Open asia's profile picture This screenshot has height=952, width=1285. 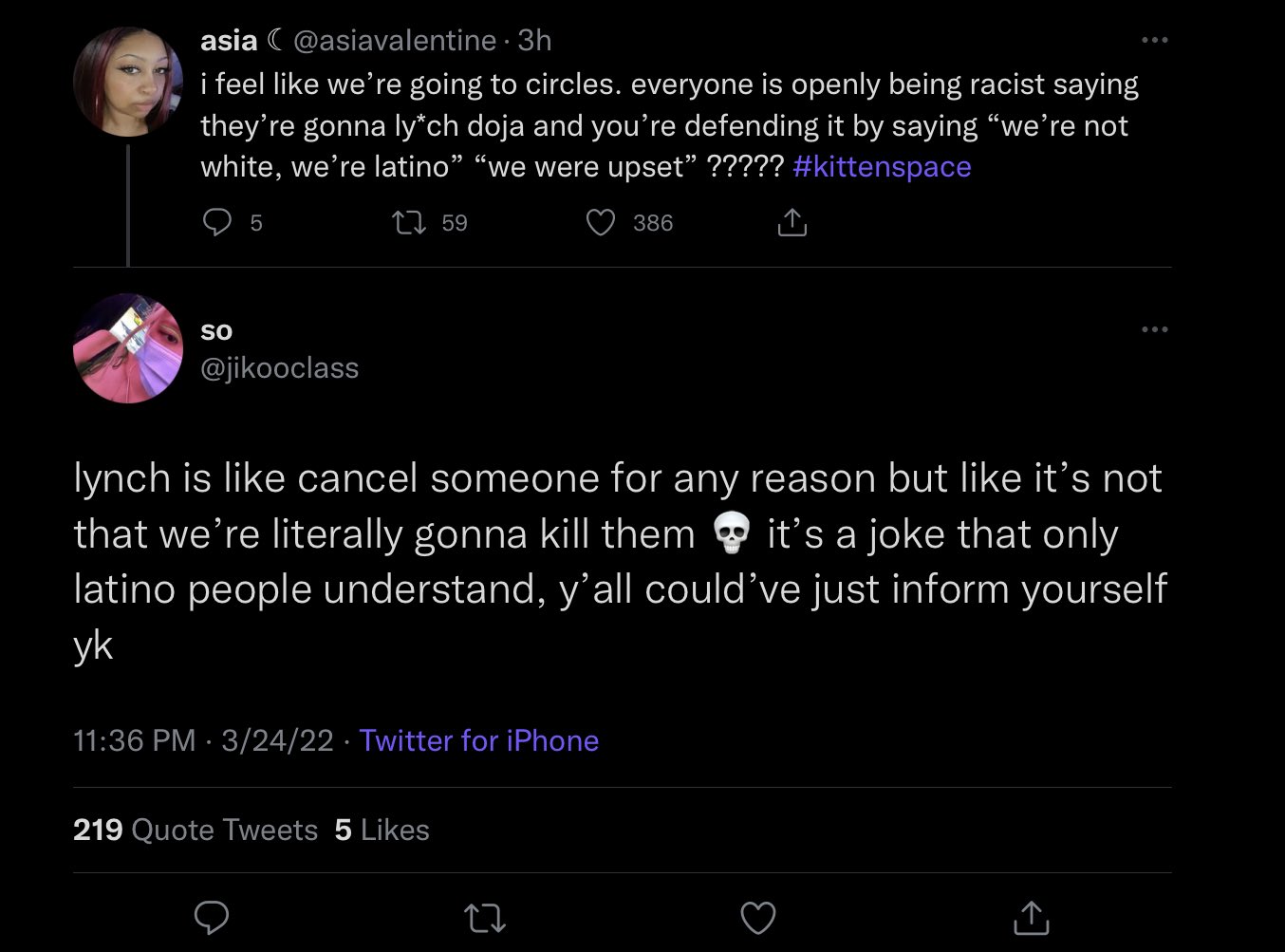coord(127,82)
